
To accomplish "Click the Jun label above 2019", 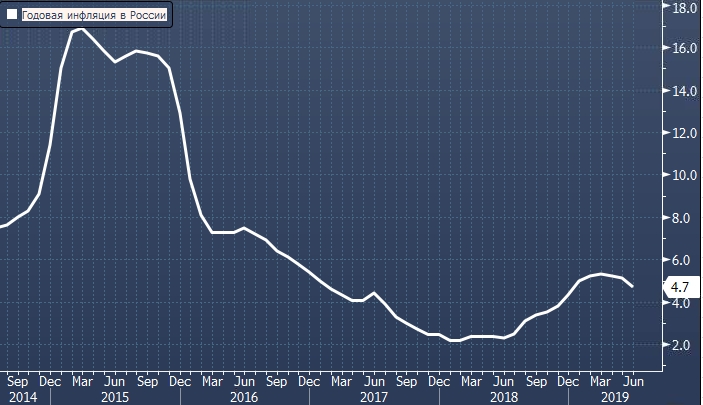I will (634, 380).
